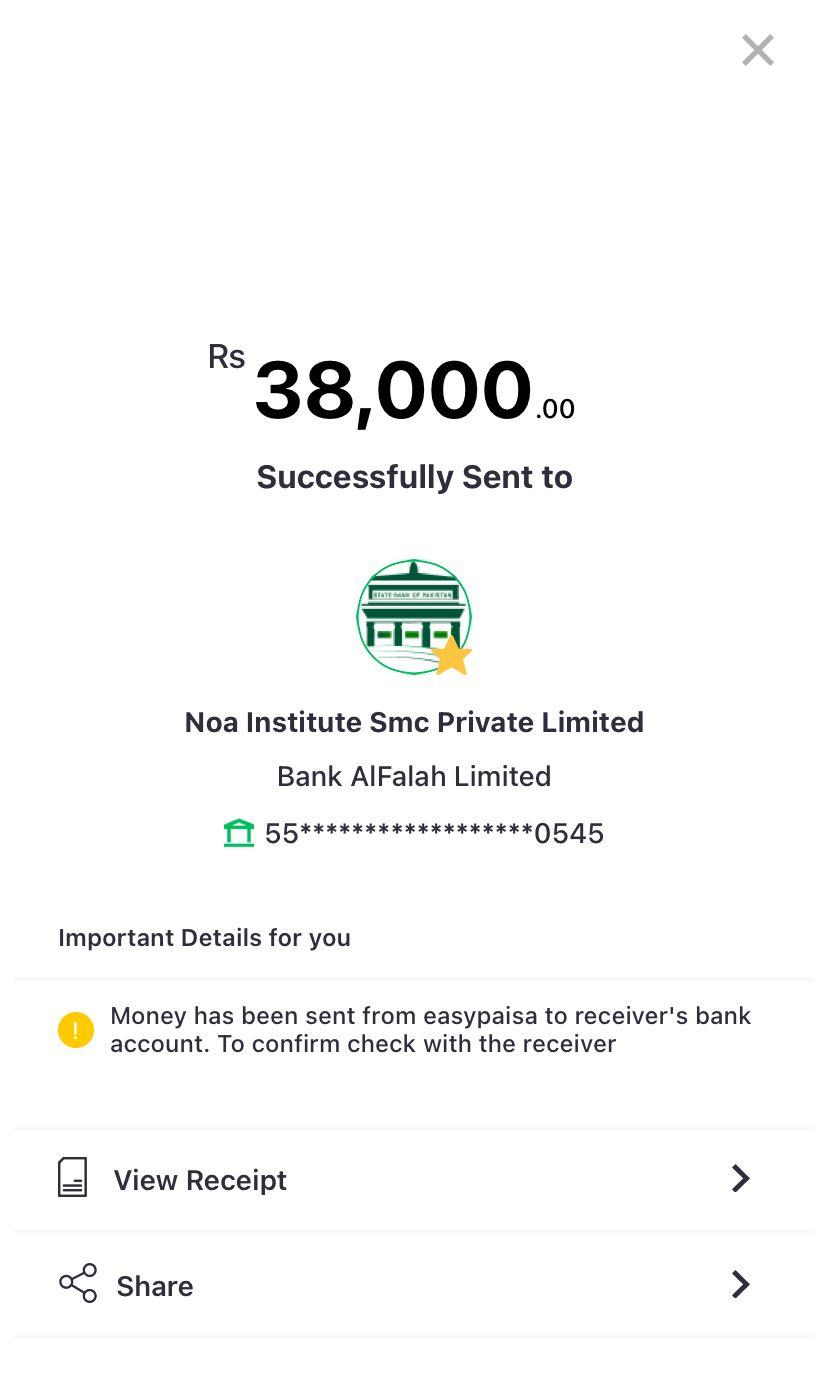Tap the receipt document icon

(x=73, y=1178)
